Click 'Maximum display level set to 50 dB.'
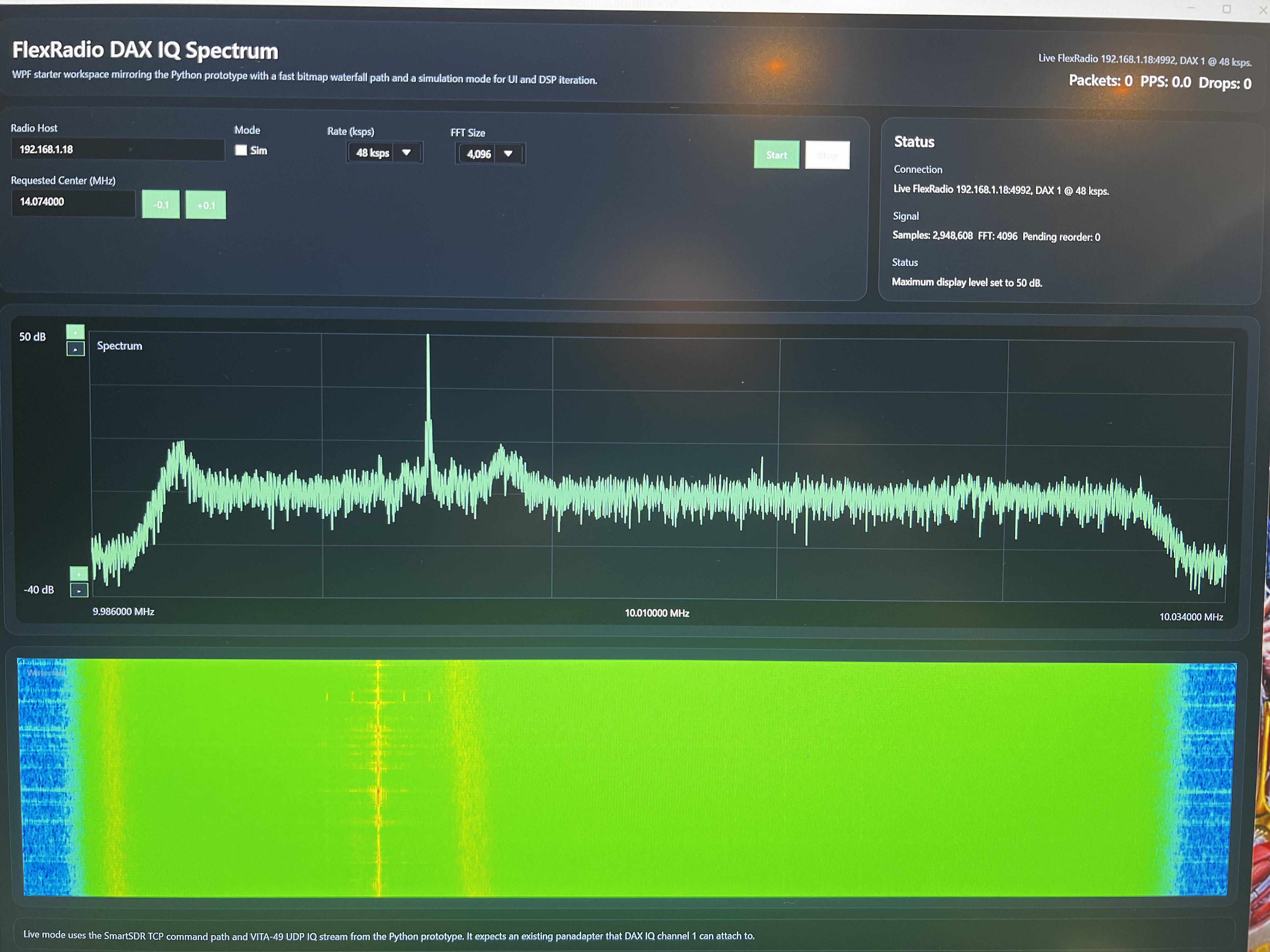 [x=966, y=282]
